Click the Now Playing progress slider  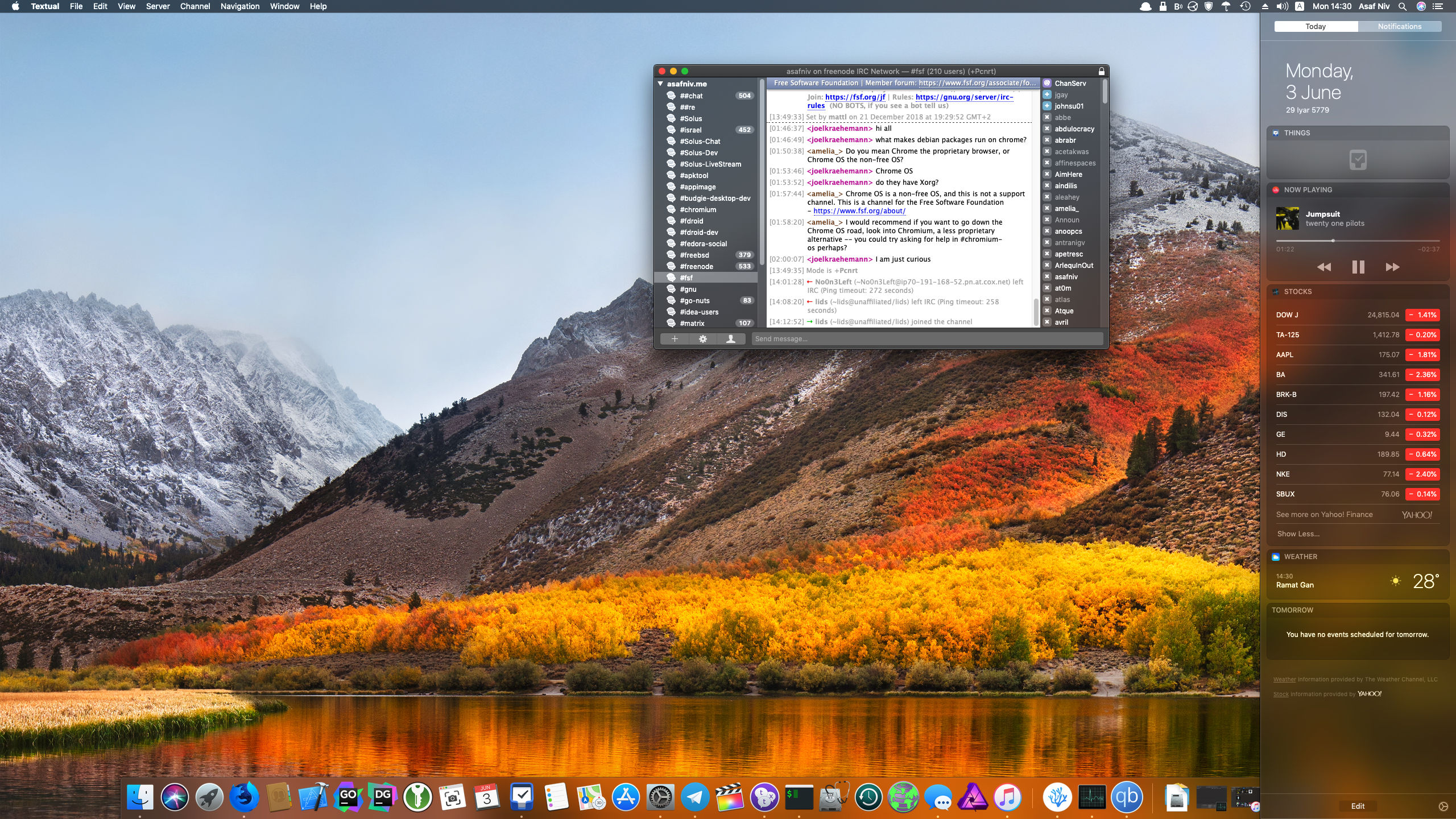pyautogui.click(x=1358, y=241)
